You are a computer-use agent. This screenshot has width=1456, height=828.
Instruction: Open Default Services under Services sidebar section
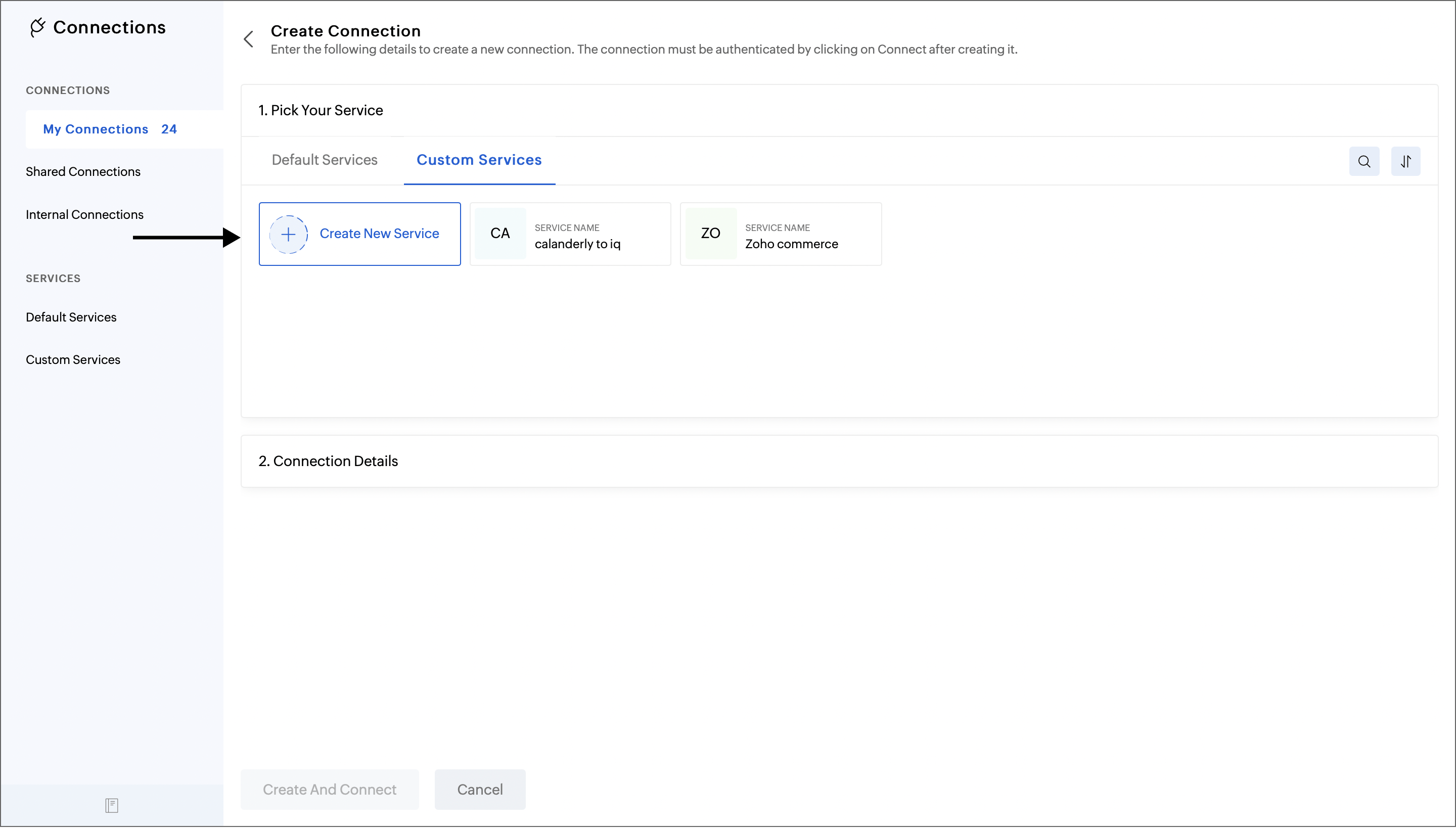[x=71, y=317]
